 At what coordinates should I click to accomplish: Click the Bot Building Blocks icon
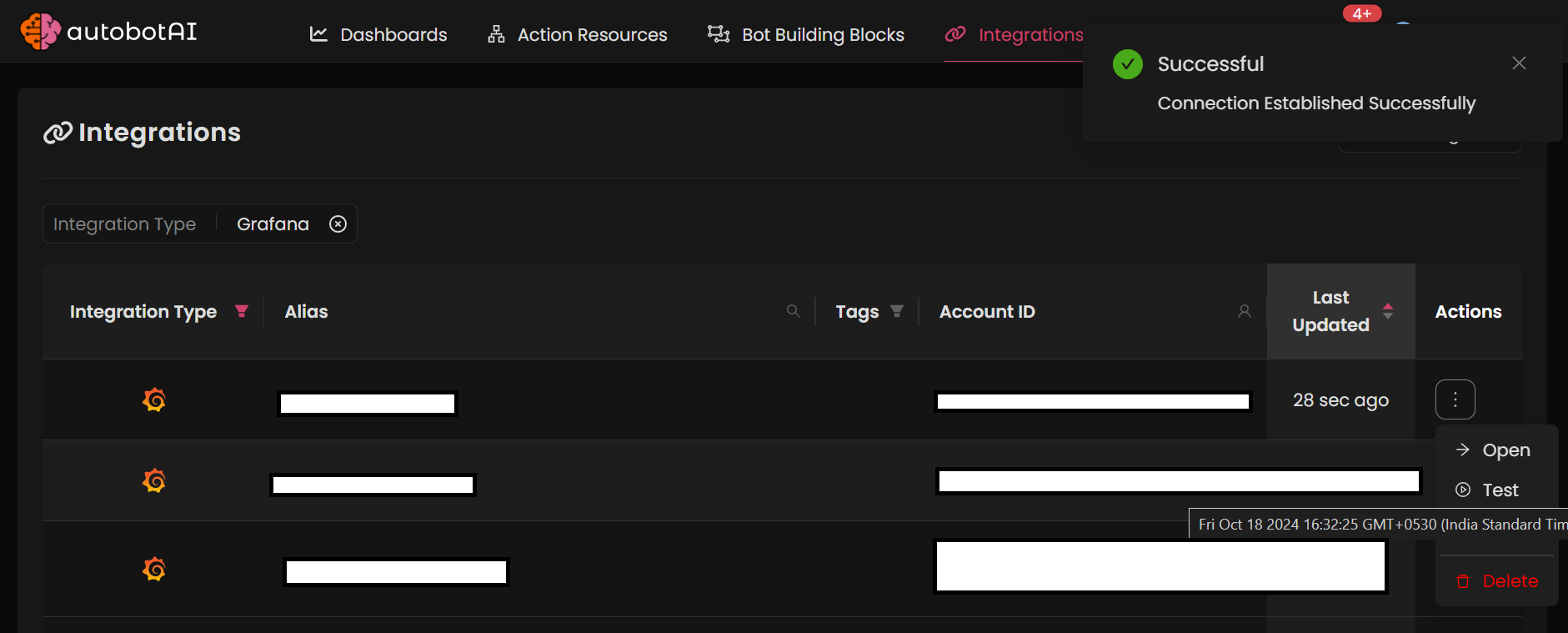719,33
